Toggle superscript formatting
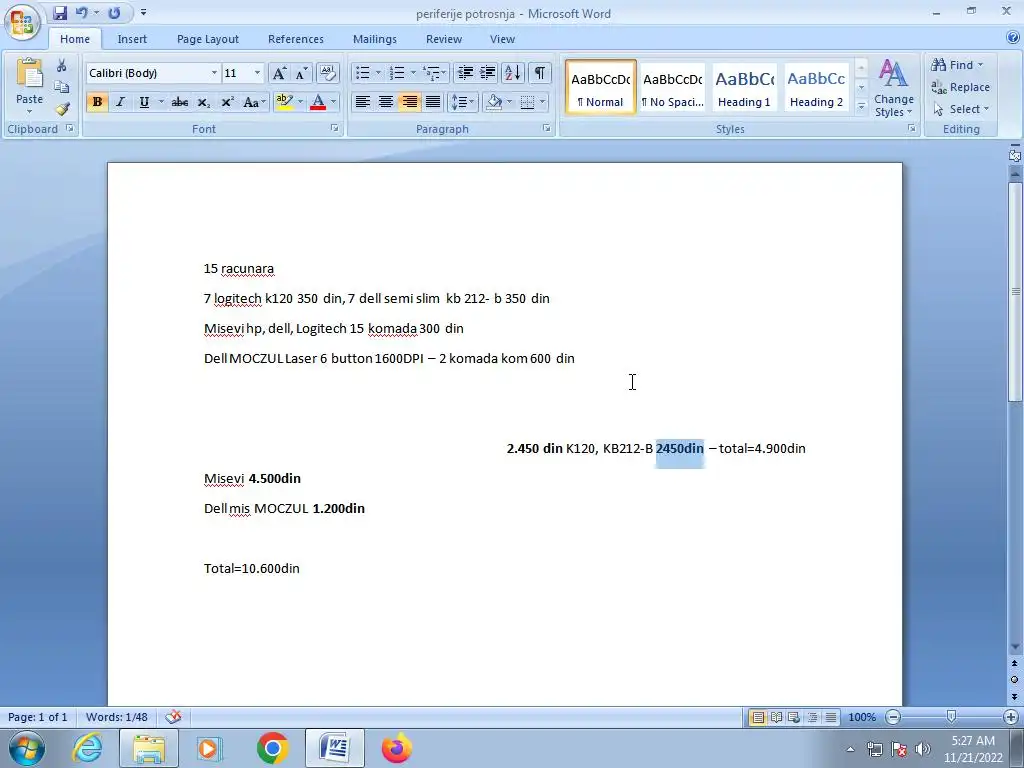 227,102
